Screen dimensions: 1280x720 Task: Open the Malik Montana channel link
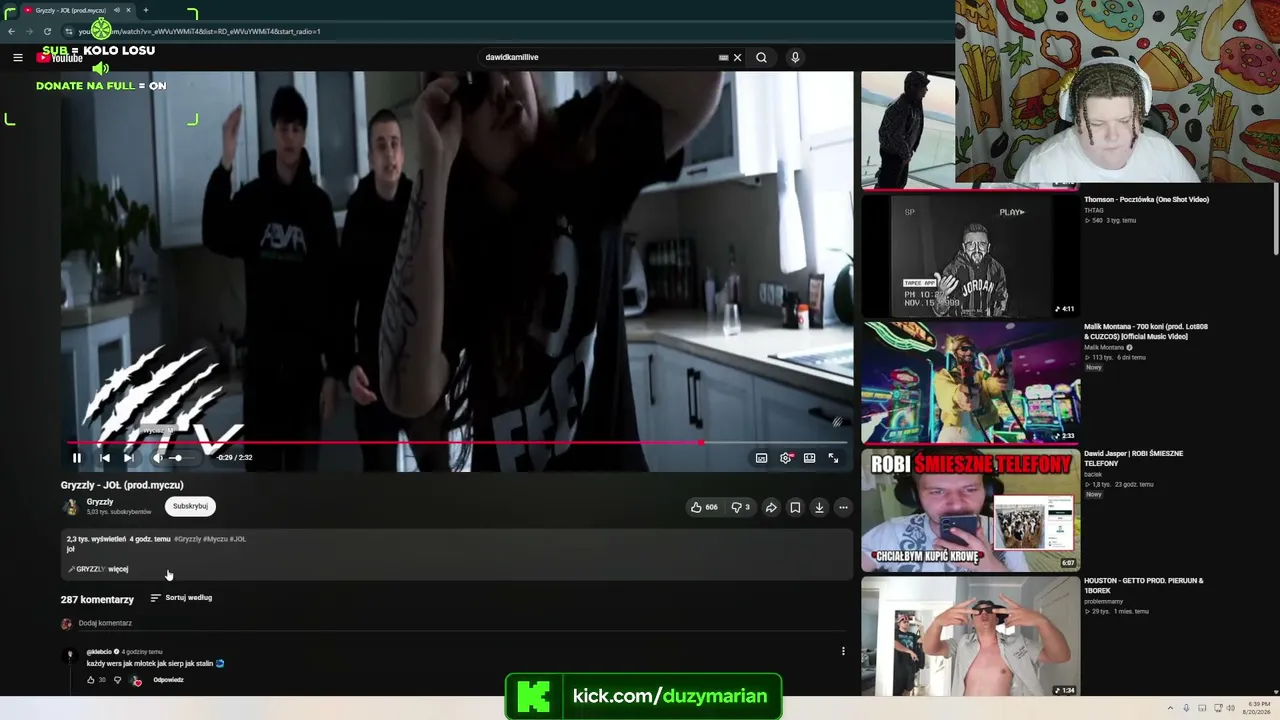click(1104, 347)
